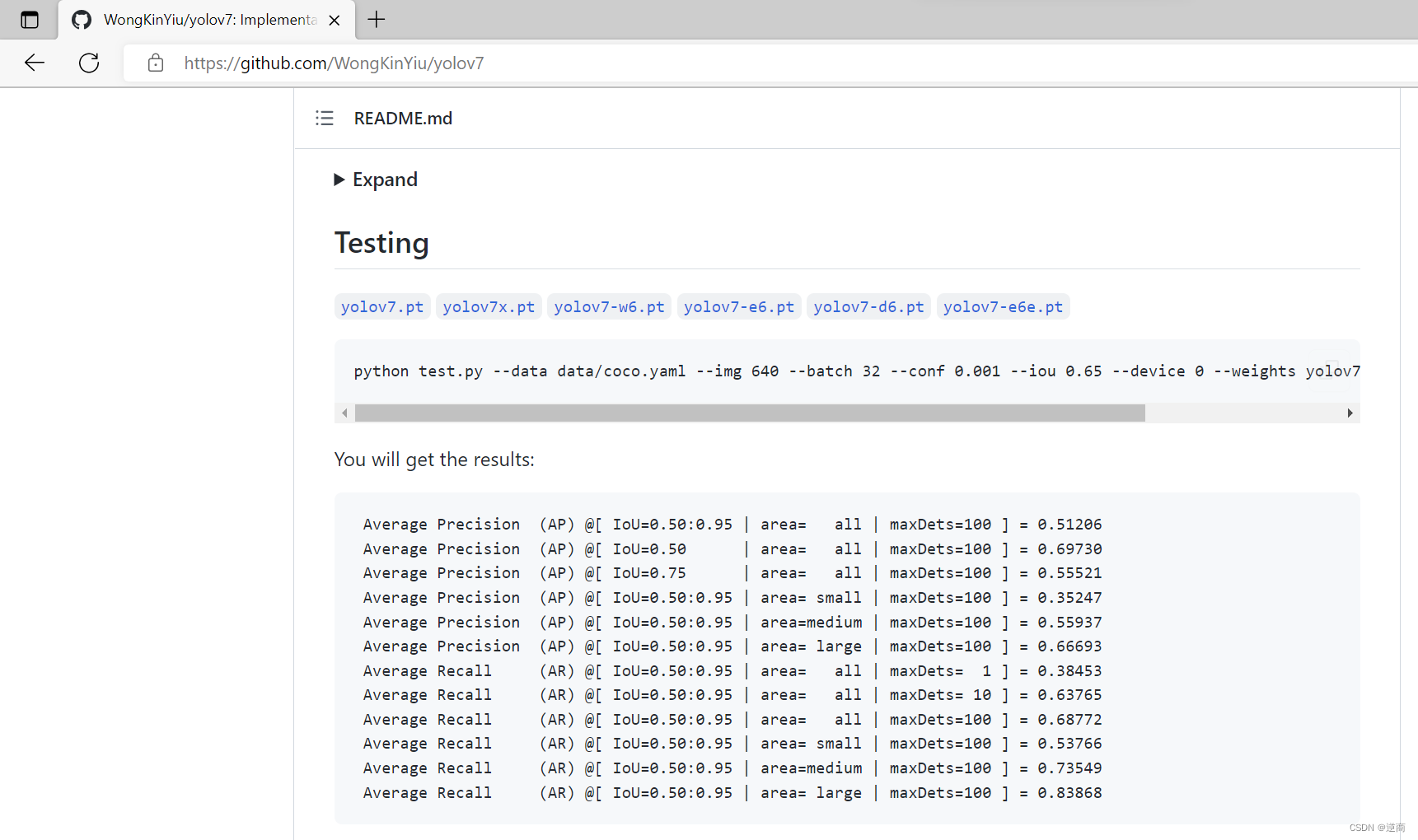Click the code block scroll-right arrow
The width and height of the screenshot is (1418, 840).
click(1350, 413)
